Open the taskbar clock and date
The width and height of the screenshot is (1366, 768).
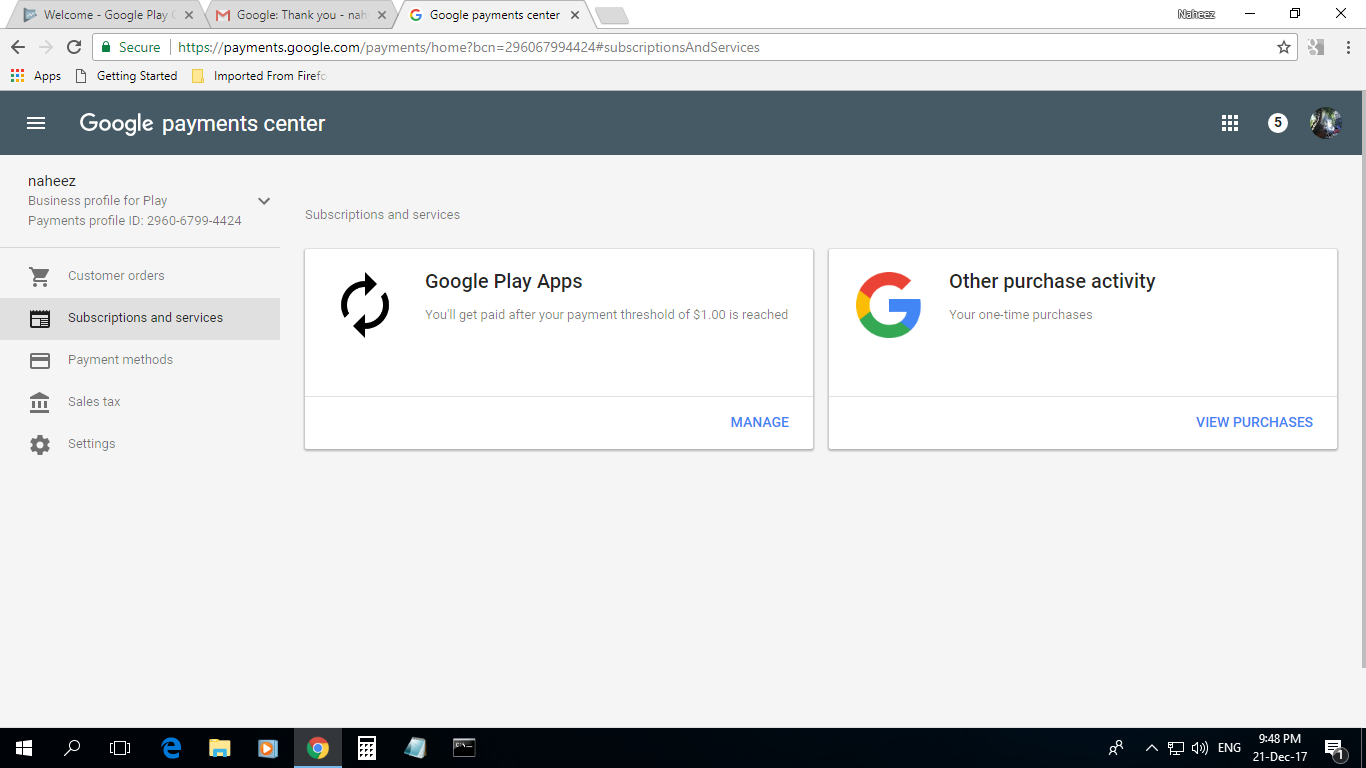(x=1280, y=748)
